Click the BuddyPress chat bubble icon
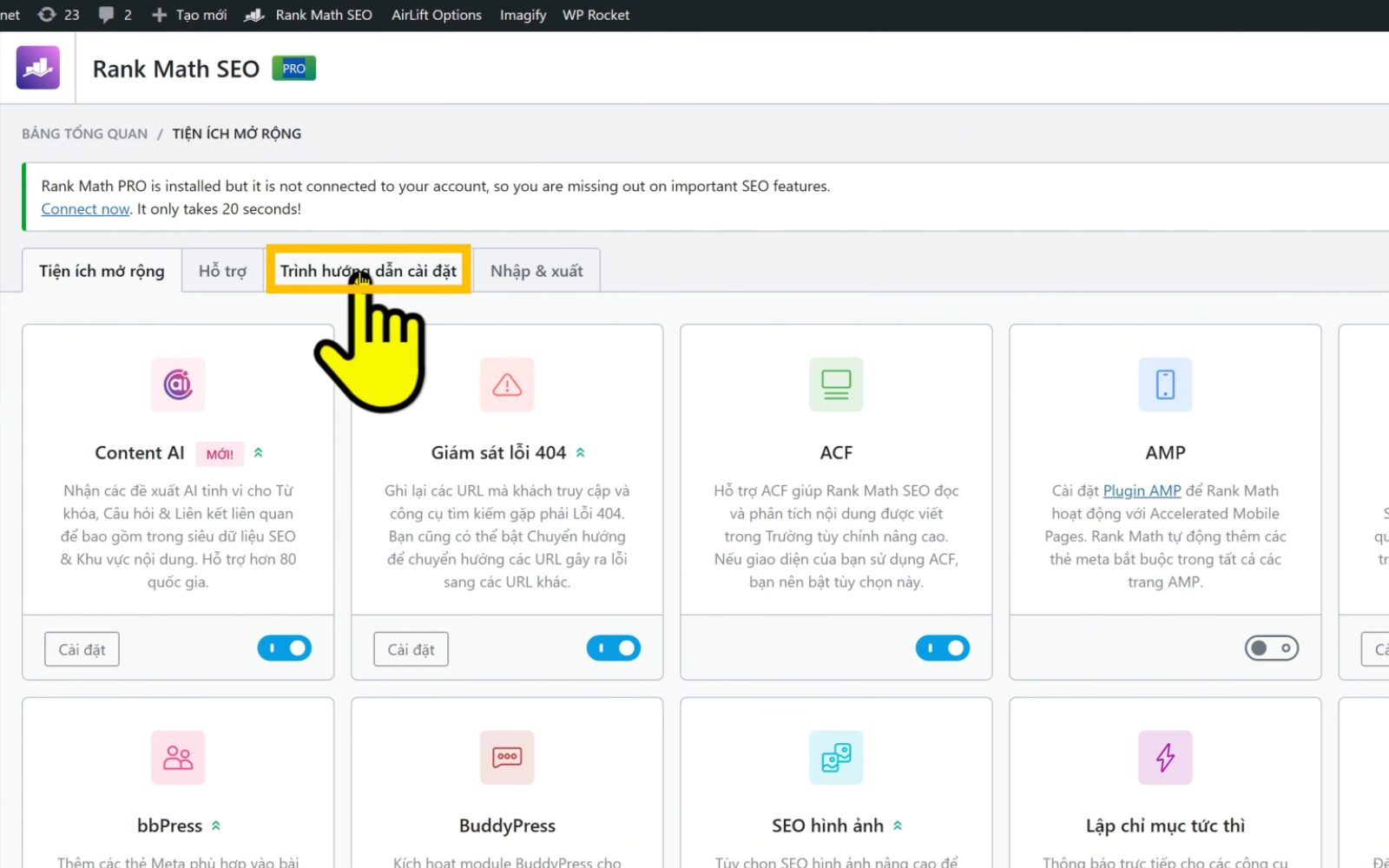 click(507, 758)
